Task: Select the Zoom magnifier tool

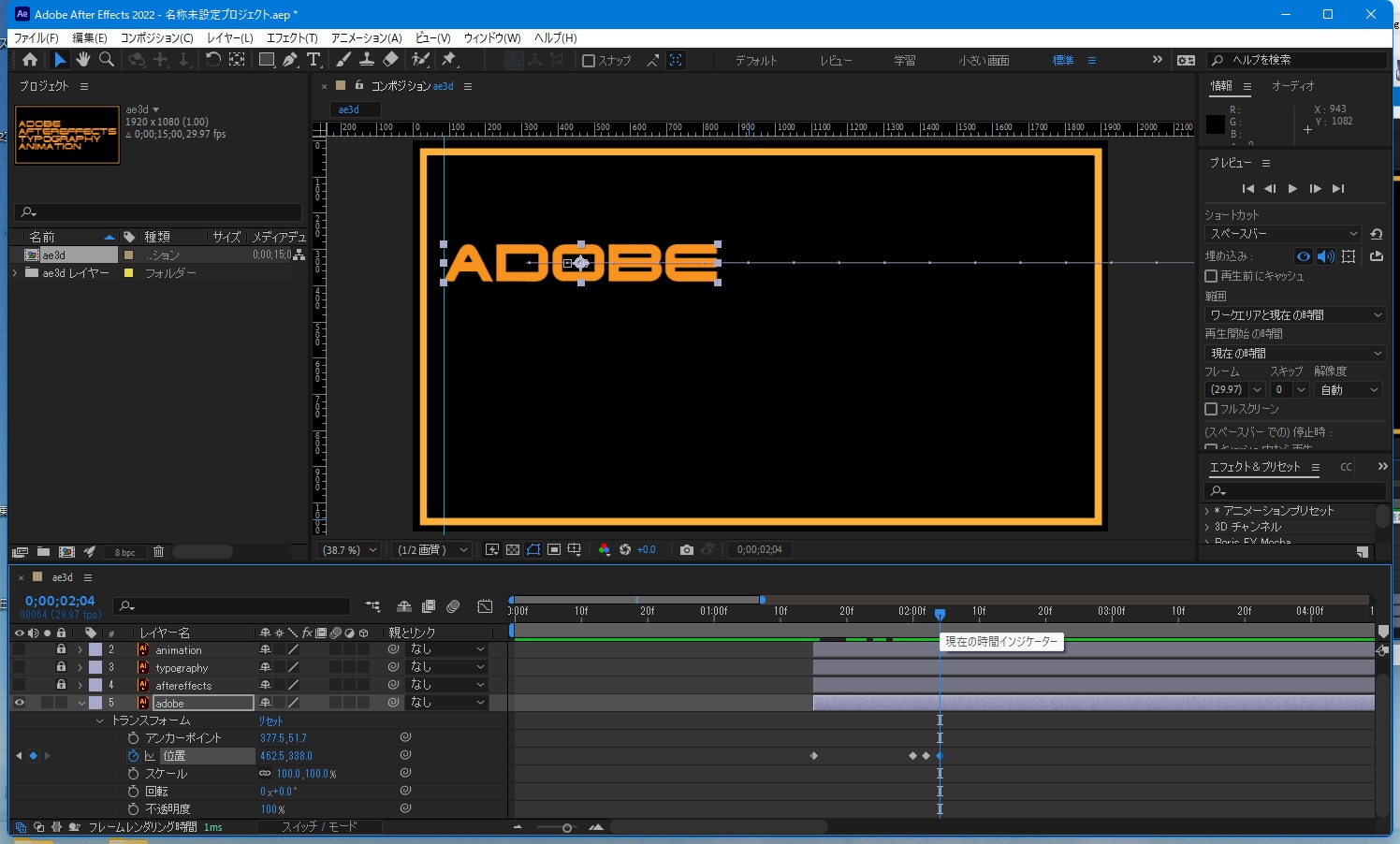Action: point(107,60)
